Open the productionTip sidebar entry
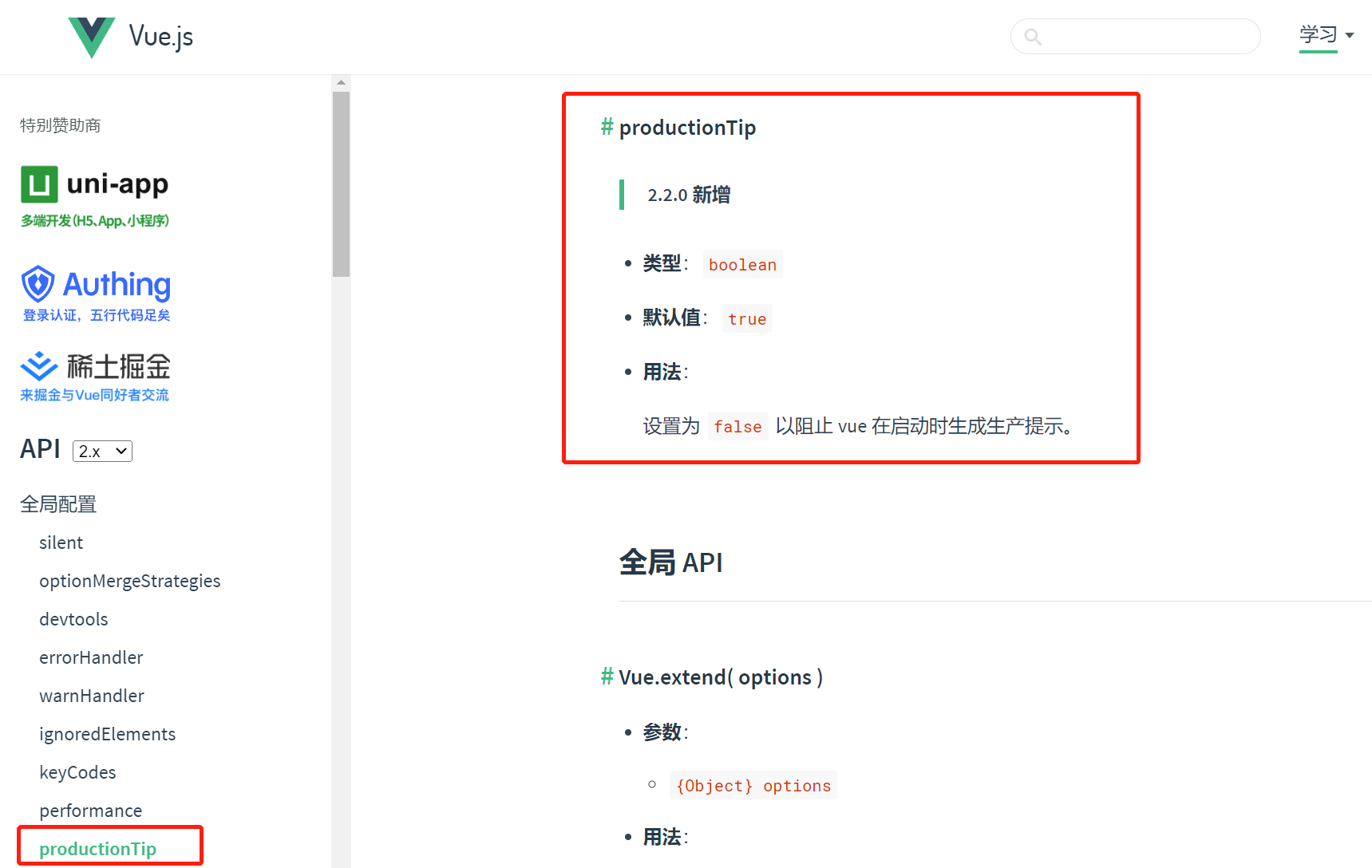 [97, 848]
